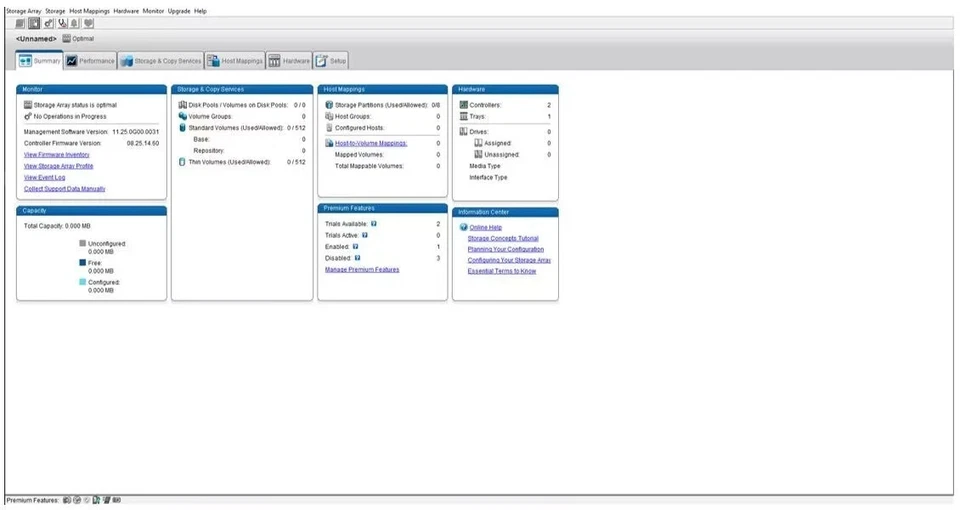Click the Controllers icon in Hardware panel

463,105
